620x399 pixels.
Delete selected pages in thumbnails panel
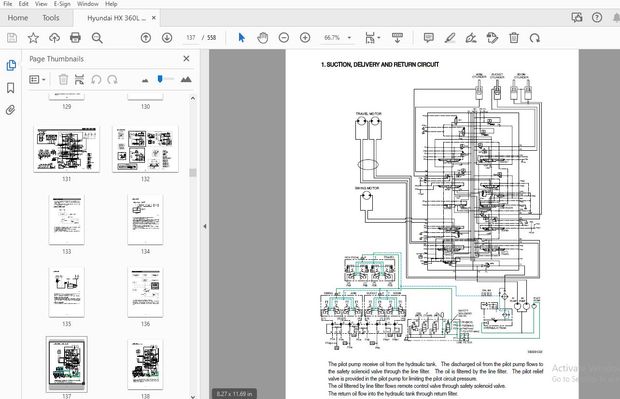pos(63,79)
